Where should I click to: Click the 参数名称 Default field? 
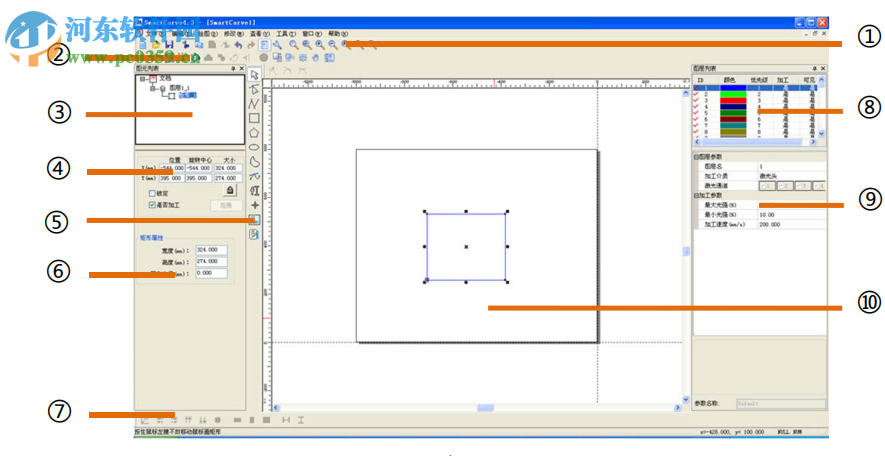pos(781,404)
